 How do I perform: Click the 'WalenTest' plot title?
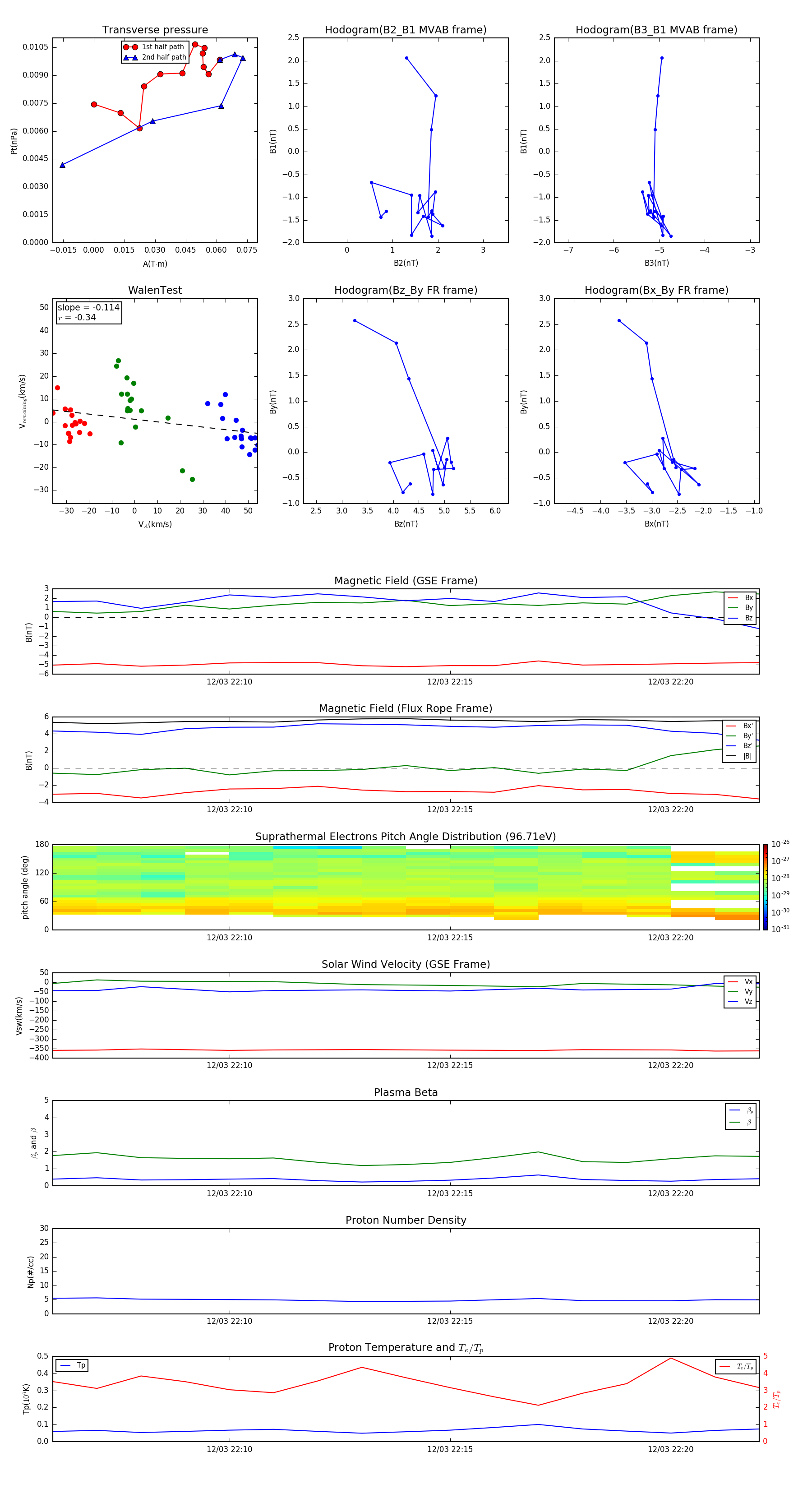tap(155, 290)
